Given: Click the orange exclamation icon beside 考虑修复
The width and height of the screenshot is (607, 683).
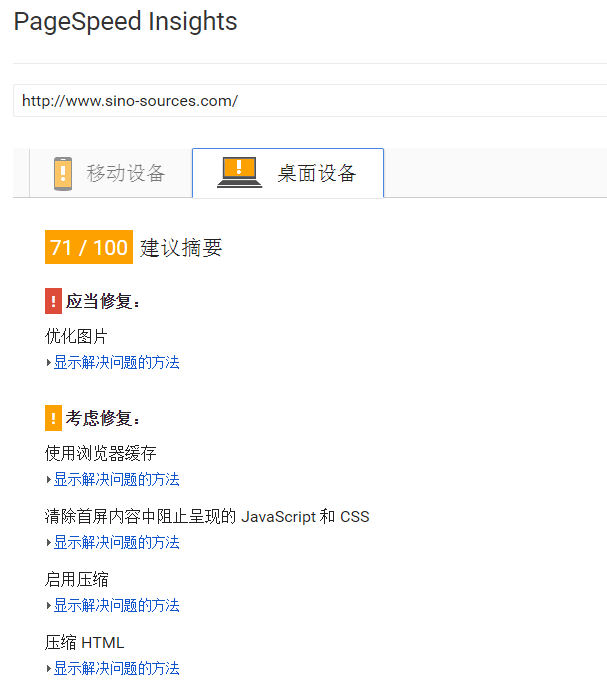Looking at the screenshot, I should coord(53,418).
